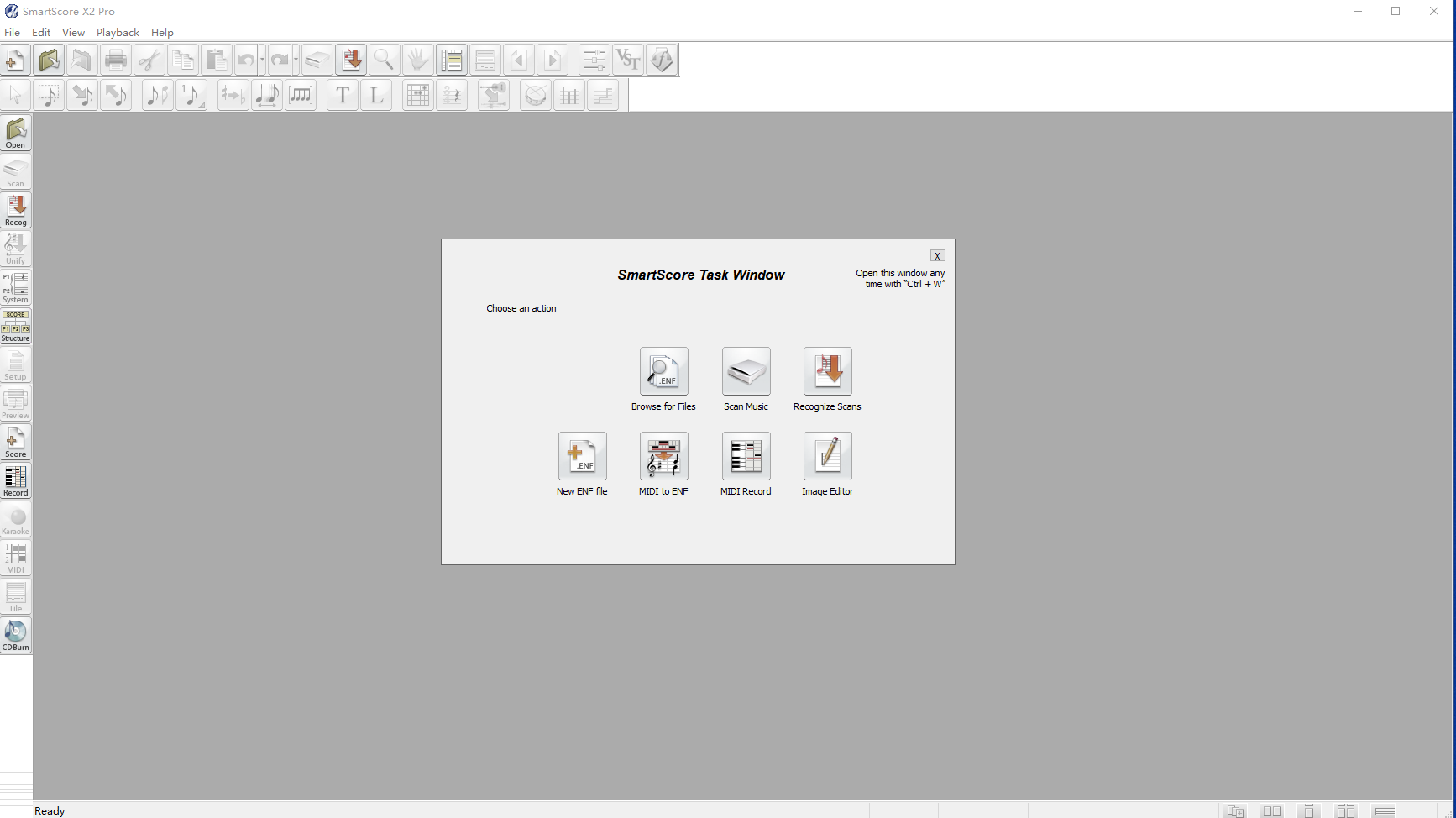Viewport: 1456px width, 818px height.
Task: Click the Record button in the left sidebar
Action: point(16,480)
